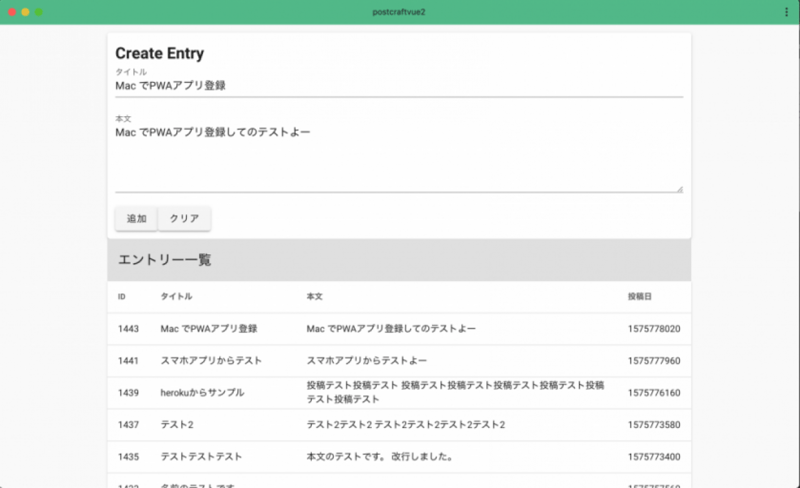Screen dimensions: 800x488
Task: Maximize window with the green button
Action: click(x=39, y=12)
